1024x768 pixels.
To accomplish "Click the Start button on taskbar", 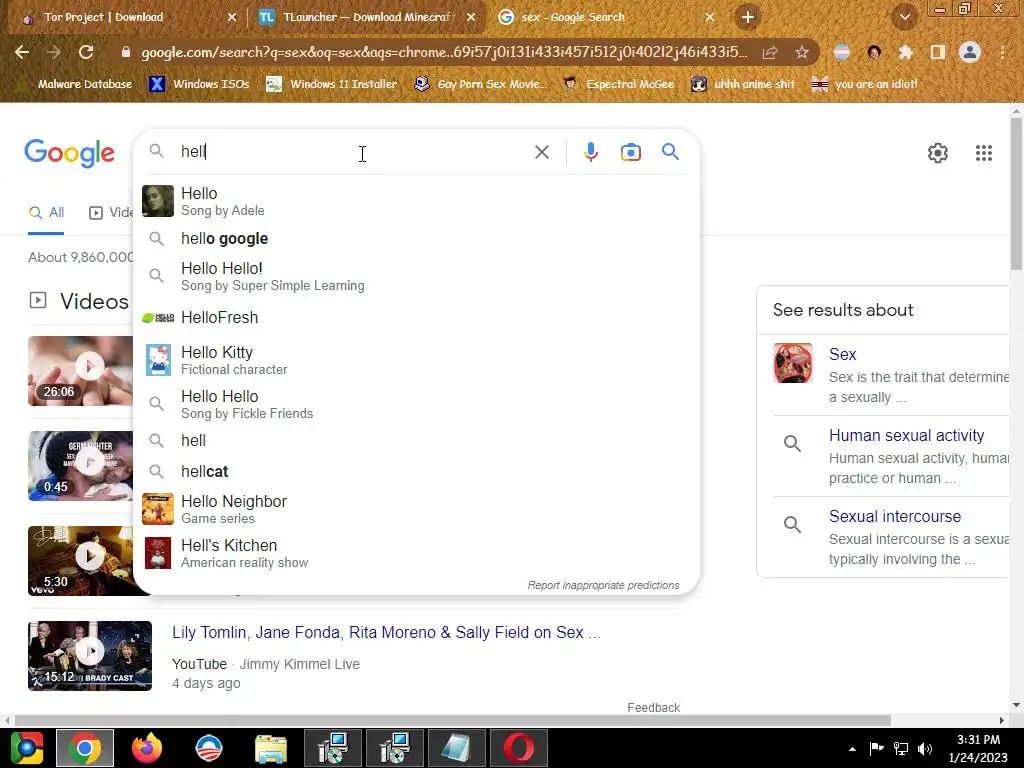I will [x=26, y=748].
